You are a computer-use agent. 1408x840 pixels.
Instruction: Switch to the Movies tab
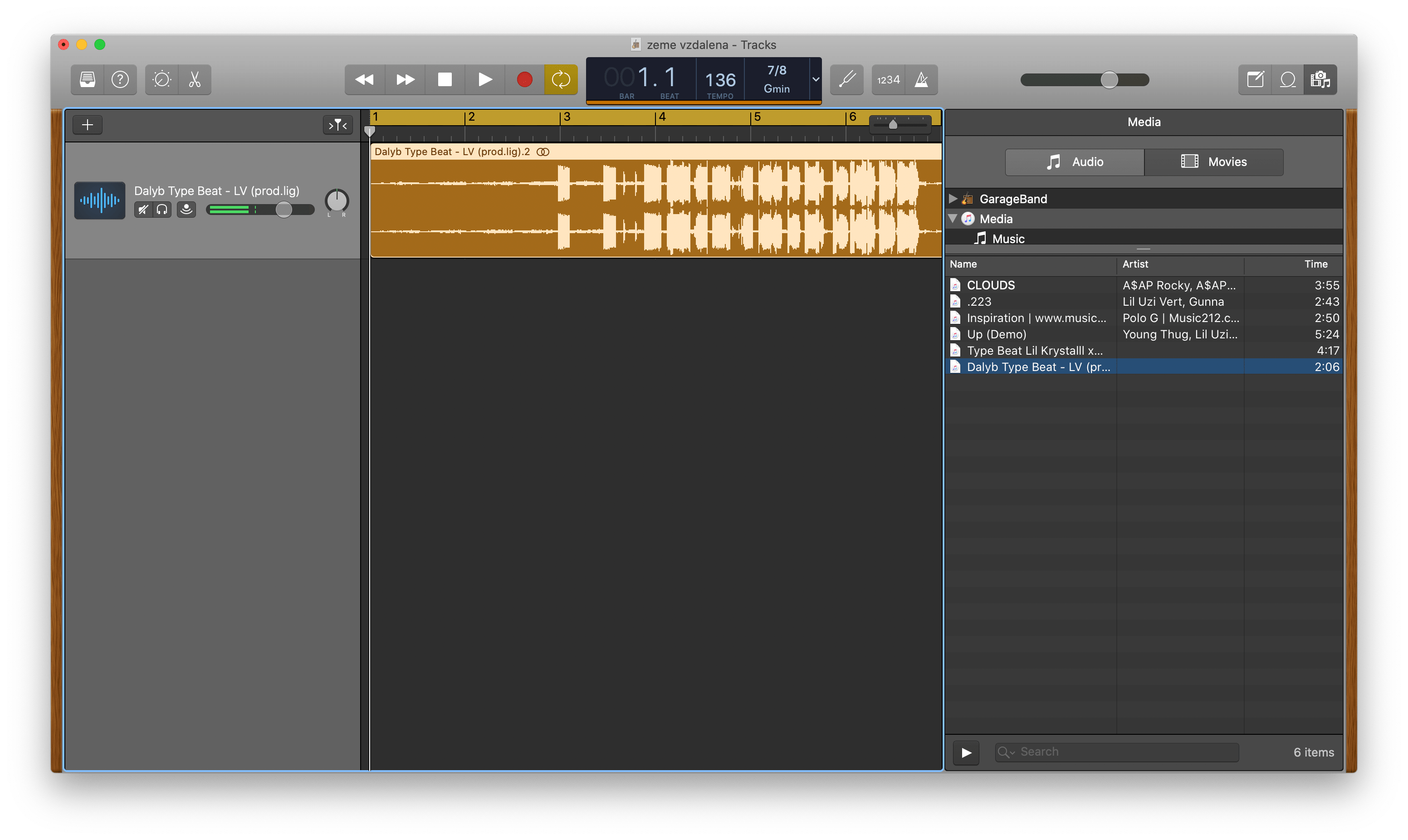1213,161
